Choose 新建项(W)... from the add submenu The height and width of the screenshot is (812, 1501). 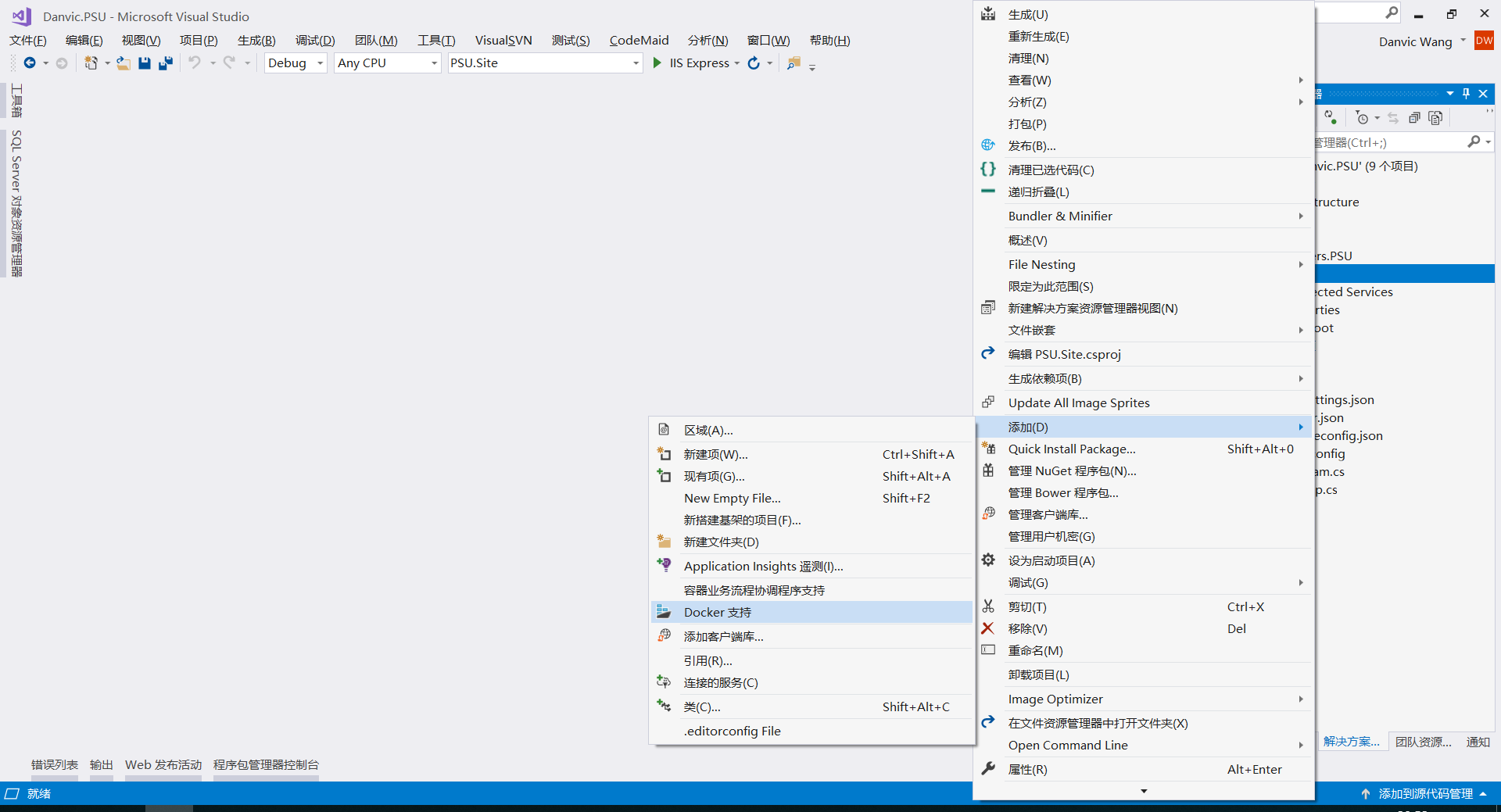(811, 454)
